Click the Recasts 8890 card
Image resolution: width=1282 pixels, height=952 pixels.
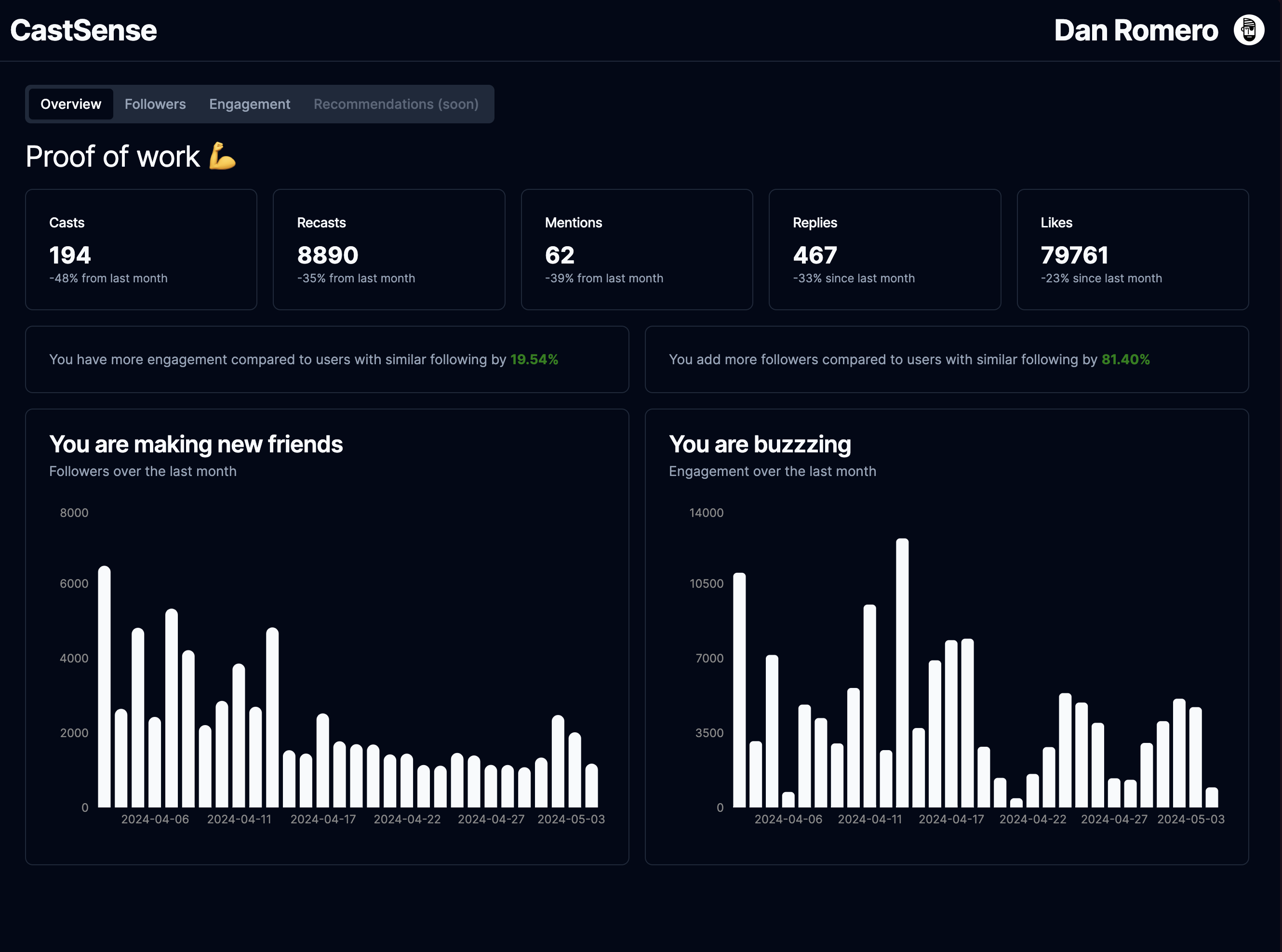(x=389, y=250)
